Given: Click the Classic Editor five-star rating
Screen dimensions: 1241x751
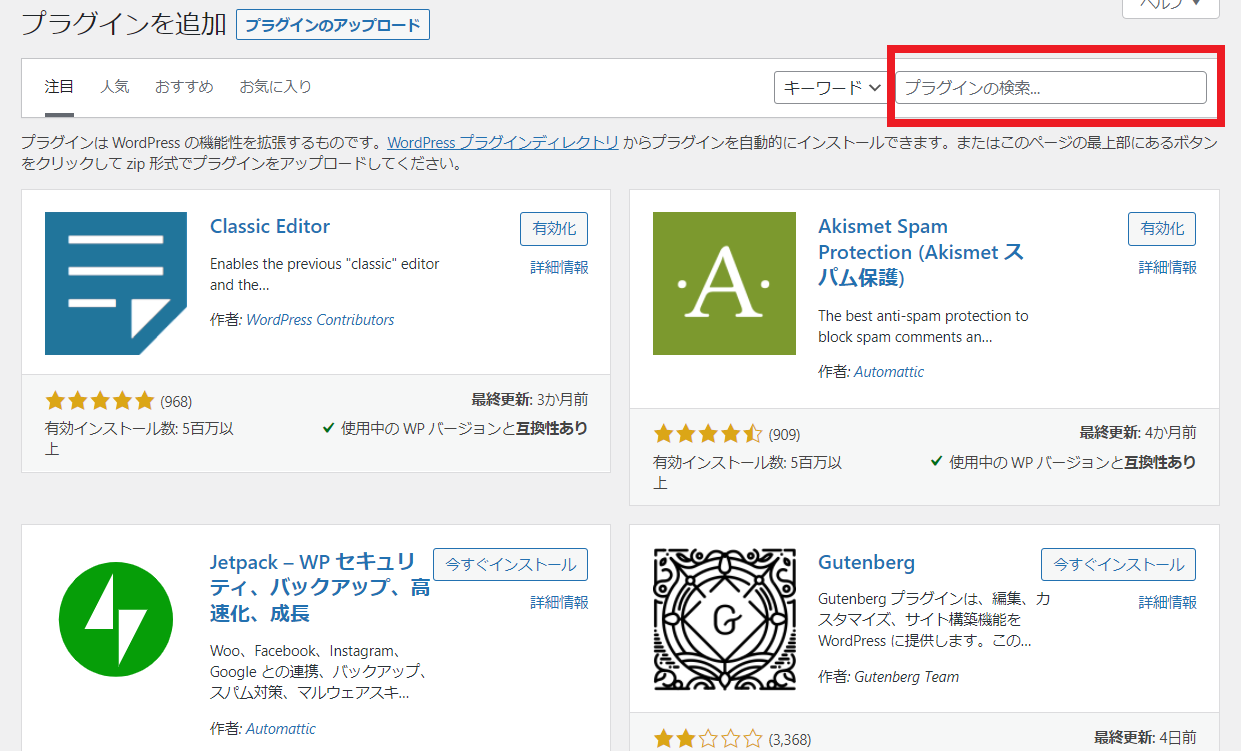Looking at the screenshot, I should click(100, 401).
